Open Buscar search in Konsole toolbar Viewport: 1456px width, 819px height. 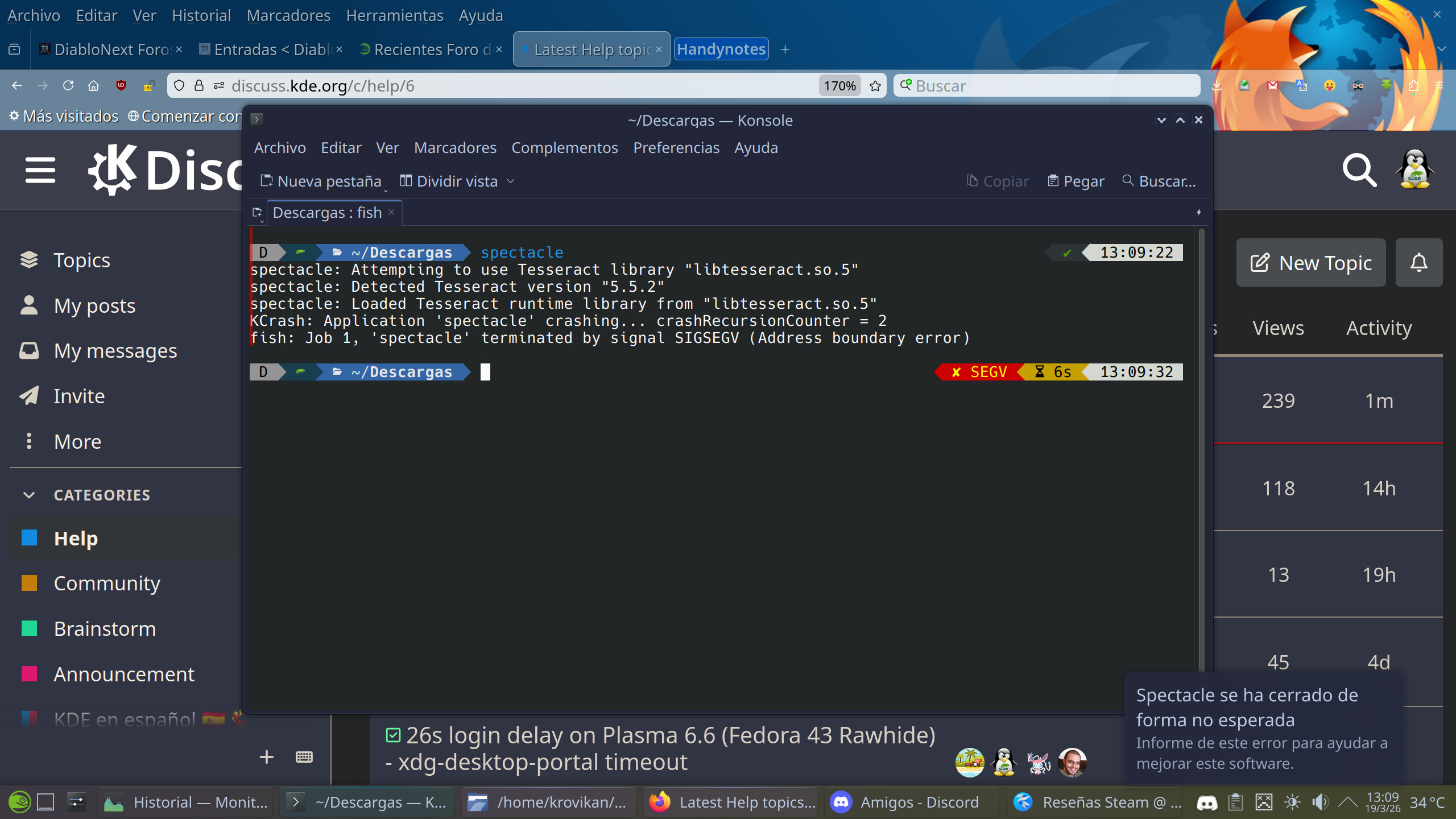[1159, 181]
